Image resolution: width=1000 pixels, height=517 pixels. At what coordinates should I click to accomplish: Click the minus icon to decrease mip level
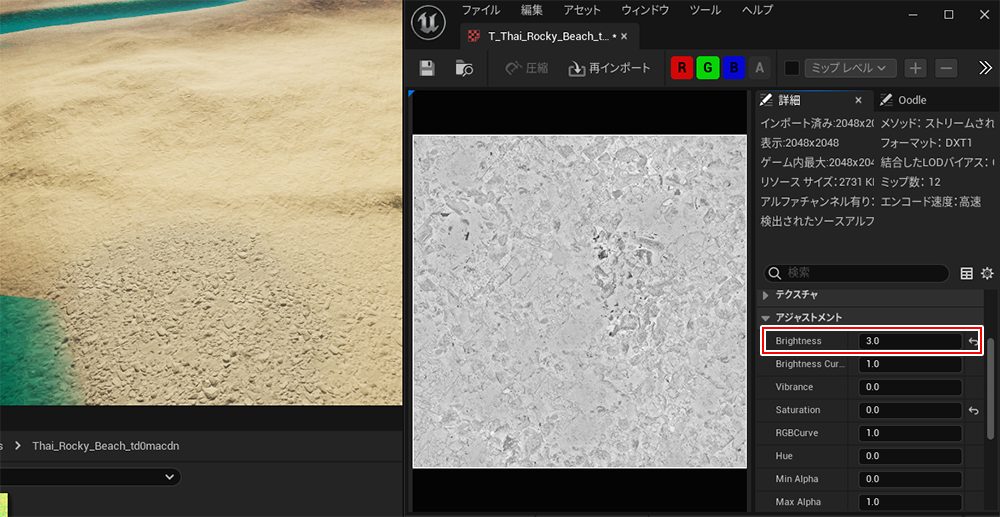click(946, 68)
